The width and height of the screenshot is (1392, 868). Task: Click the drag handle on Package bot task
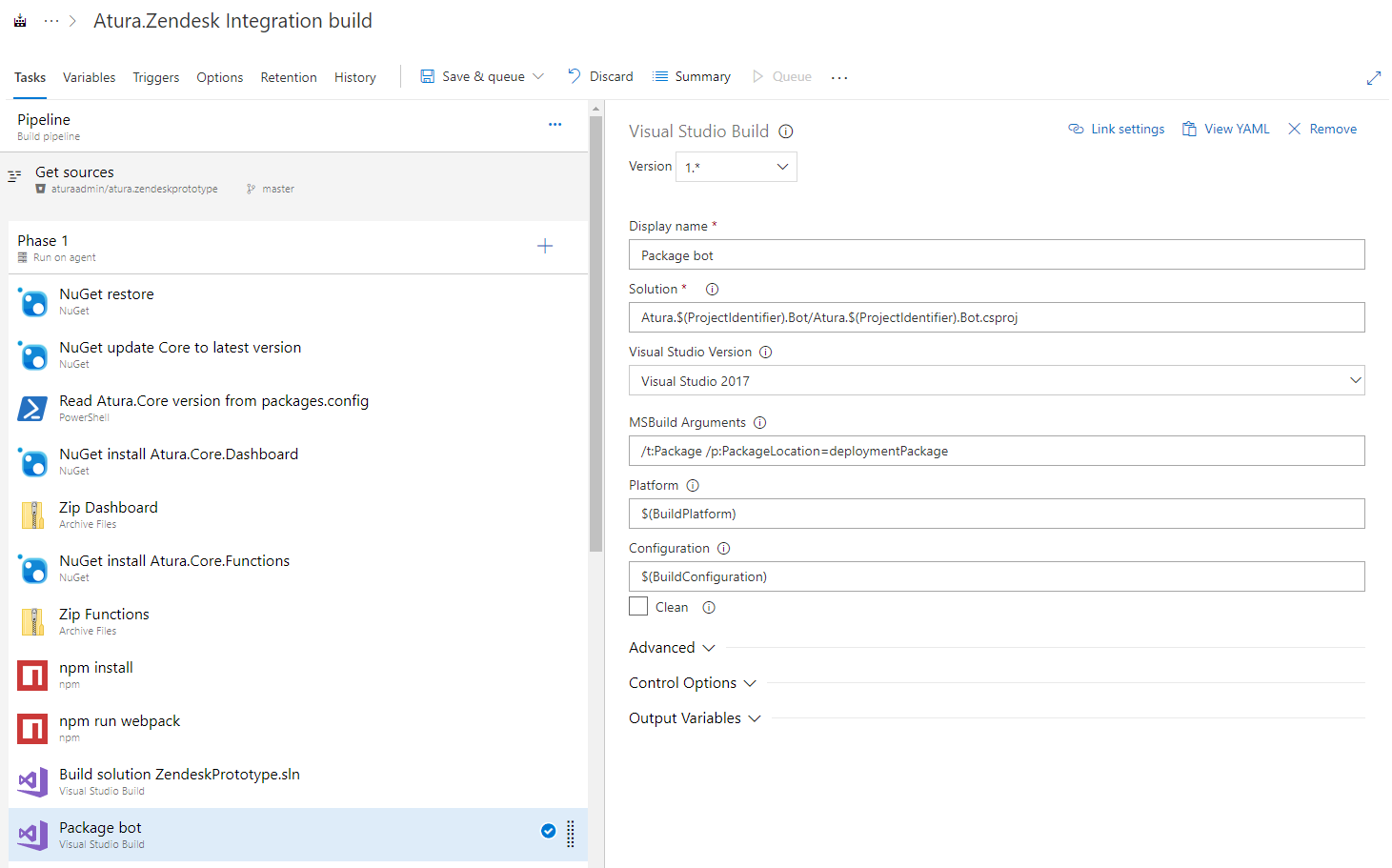click(x=571, y=834)
